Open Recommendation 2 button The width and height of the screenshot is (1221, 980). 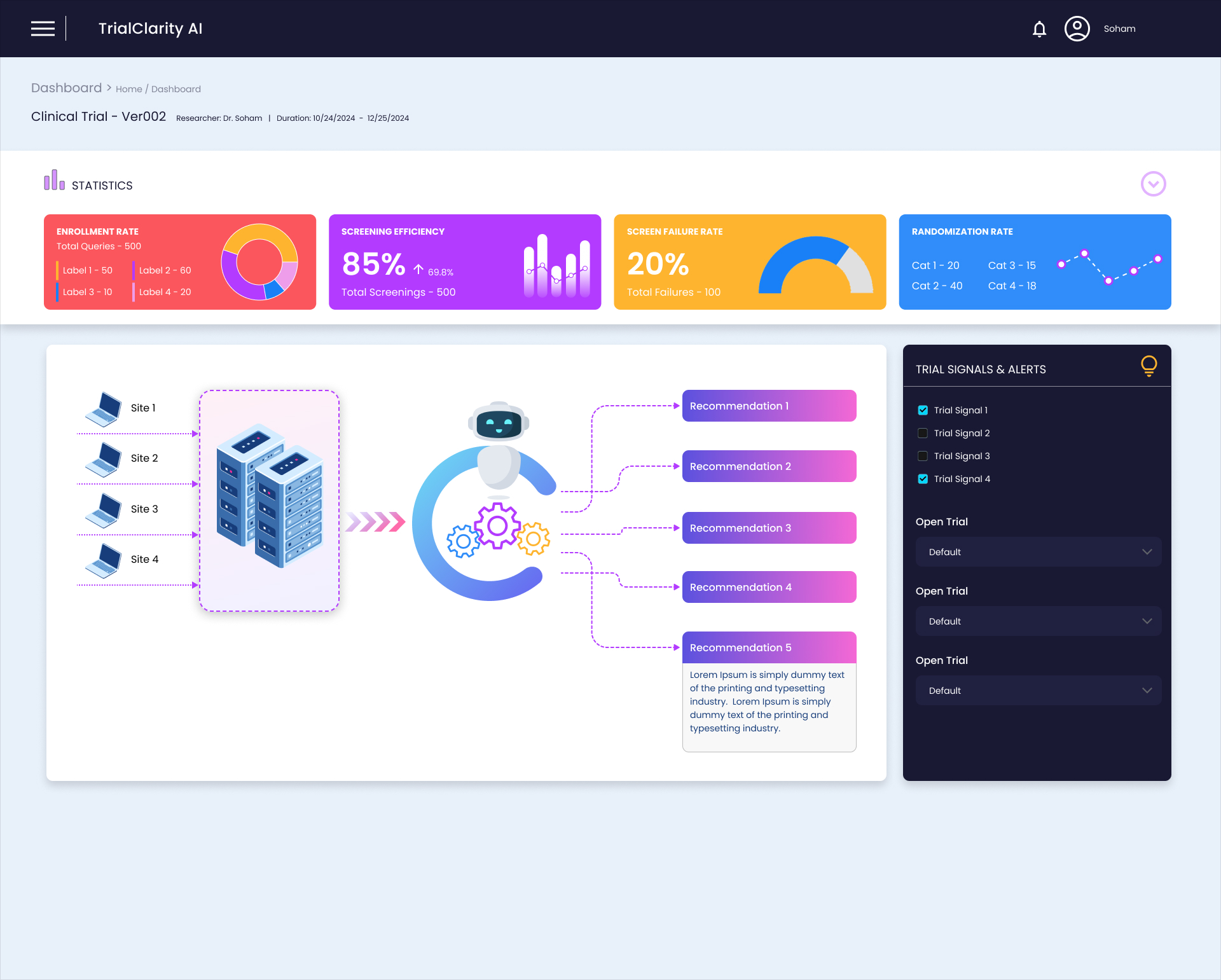pos(769,466)
